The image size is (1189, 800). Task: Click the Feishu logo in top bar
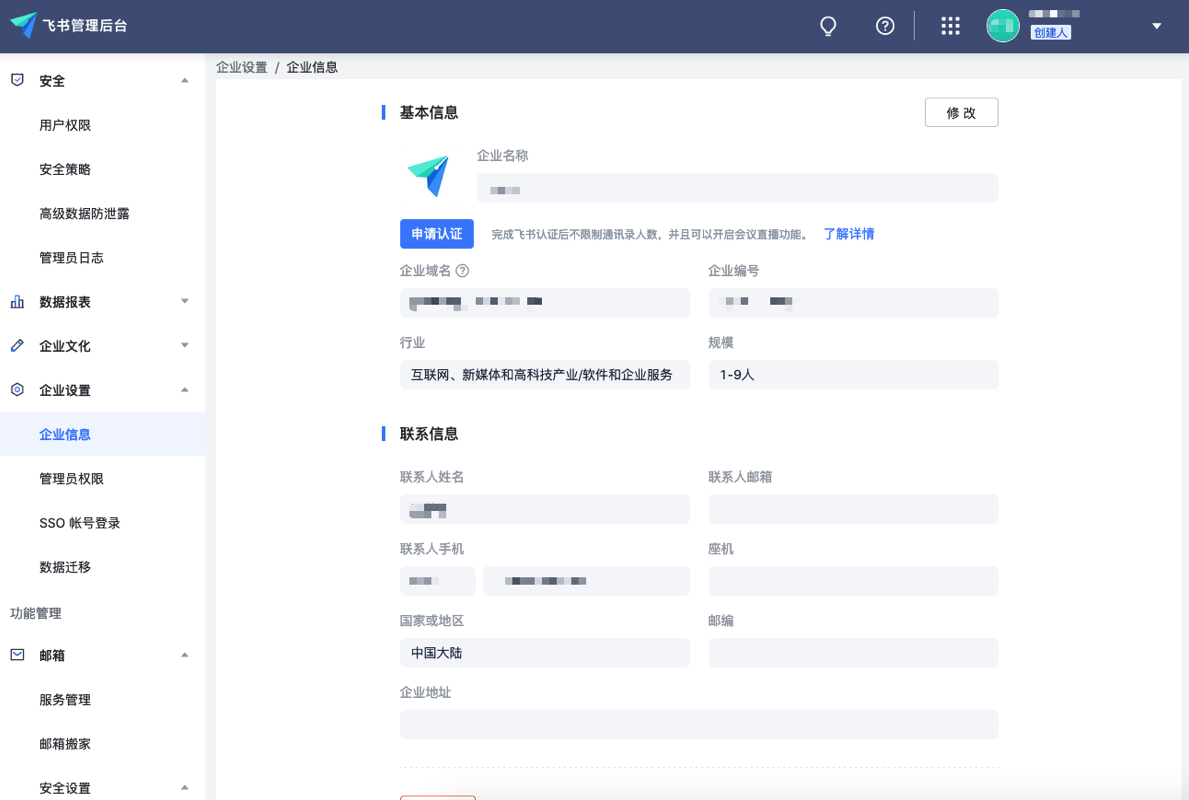click(24, 25)
